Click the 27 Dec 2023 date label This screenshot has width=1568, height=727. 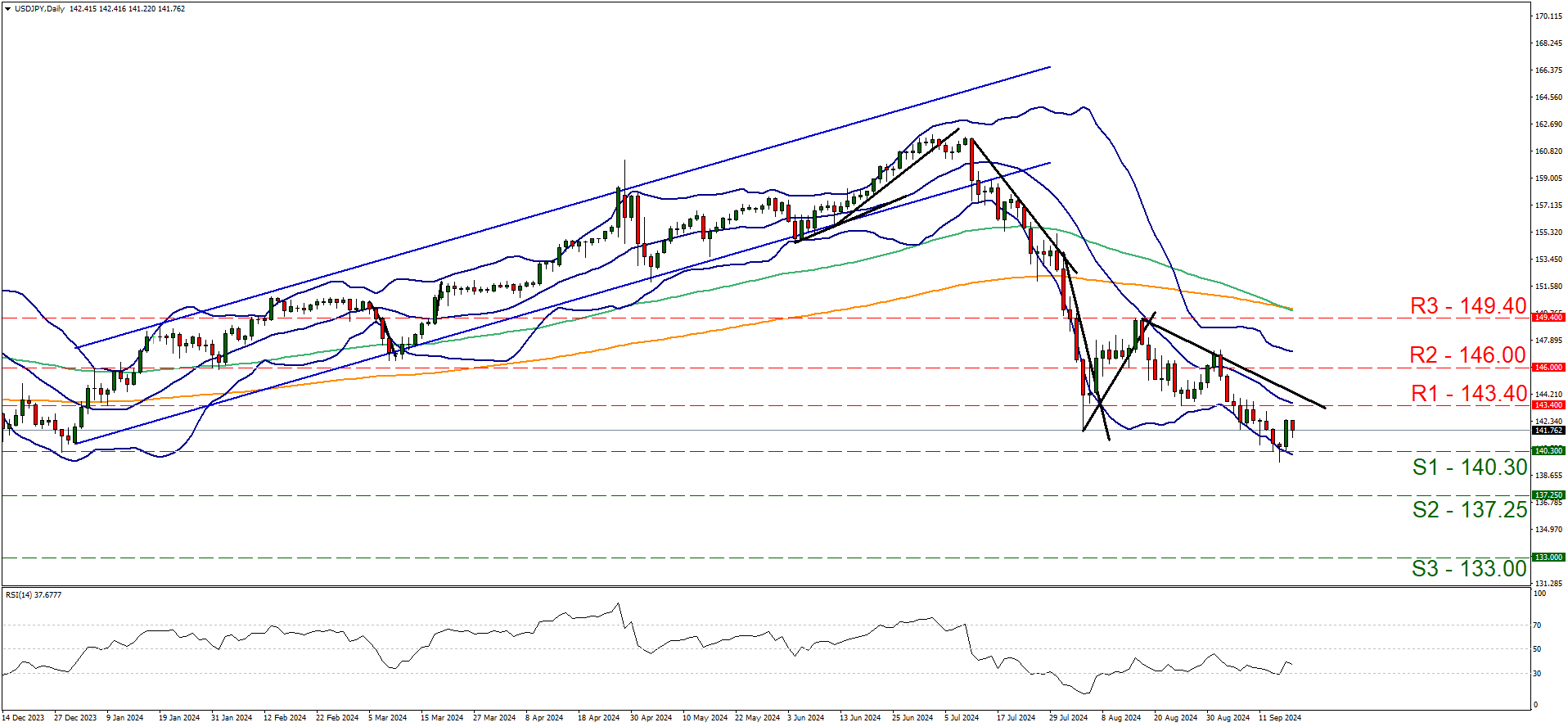[x=75, y=718]
